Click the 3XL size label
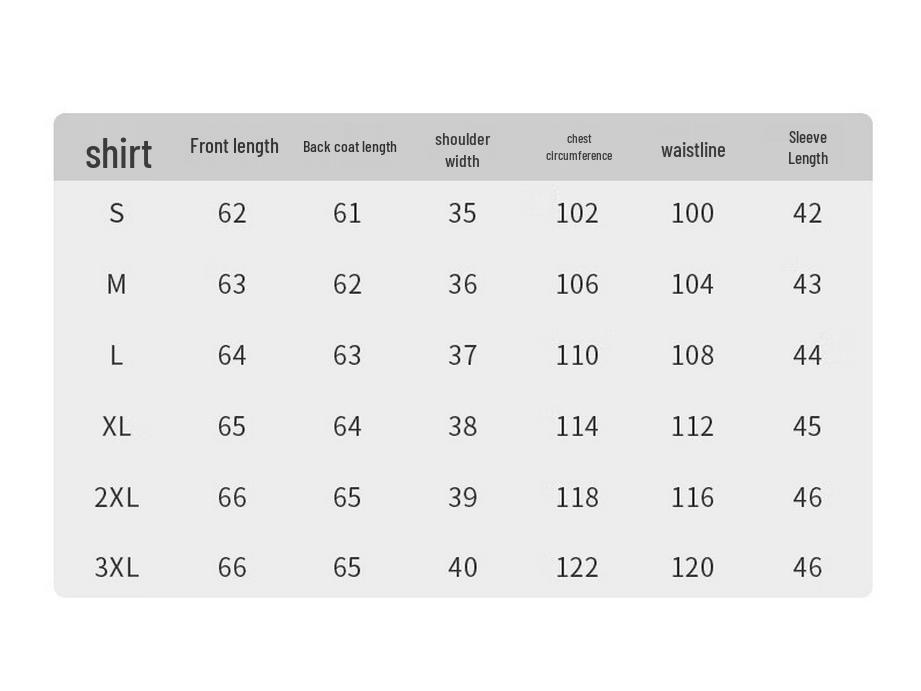The image size is (921, 691). (116, 568)
